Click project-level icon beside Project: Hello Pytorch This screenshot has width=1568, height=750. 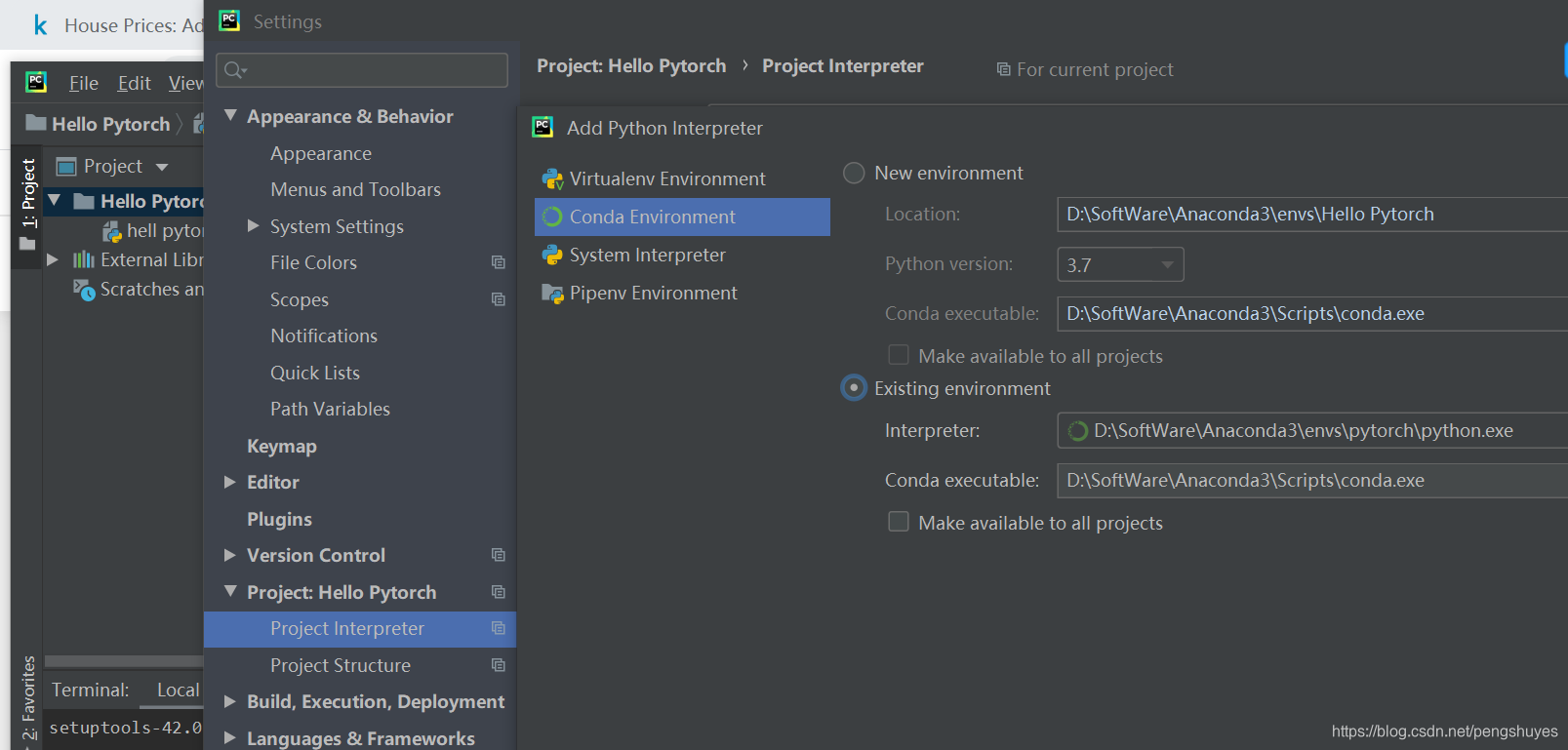[499, 592]
